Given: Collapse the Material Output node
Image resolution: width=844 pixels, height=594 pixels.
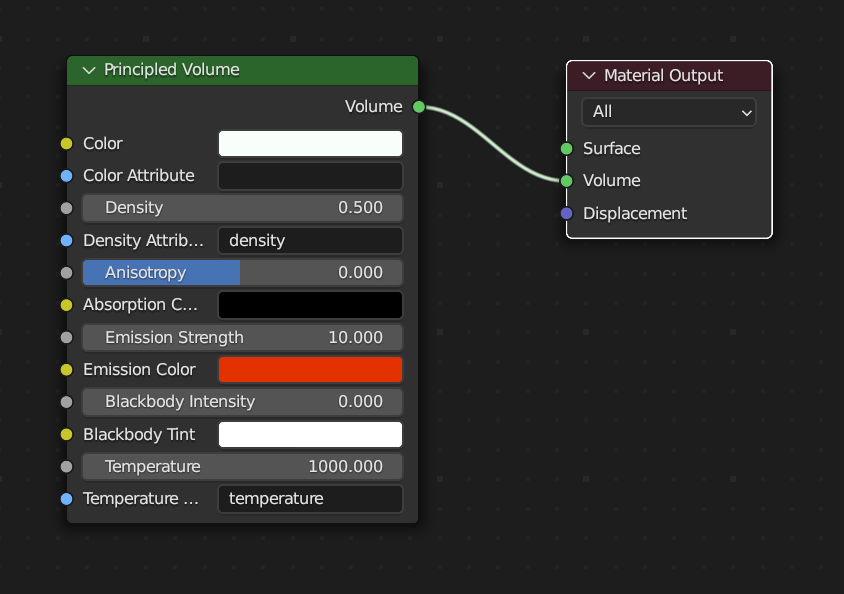Looking at the screenshot, I should 588,76.
